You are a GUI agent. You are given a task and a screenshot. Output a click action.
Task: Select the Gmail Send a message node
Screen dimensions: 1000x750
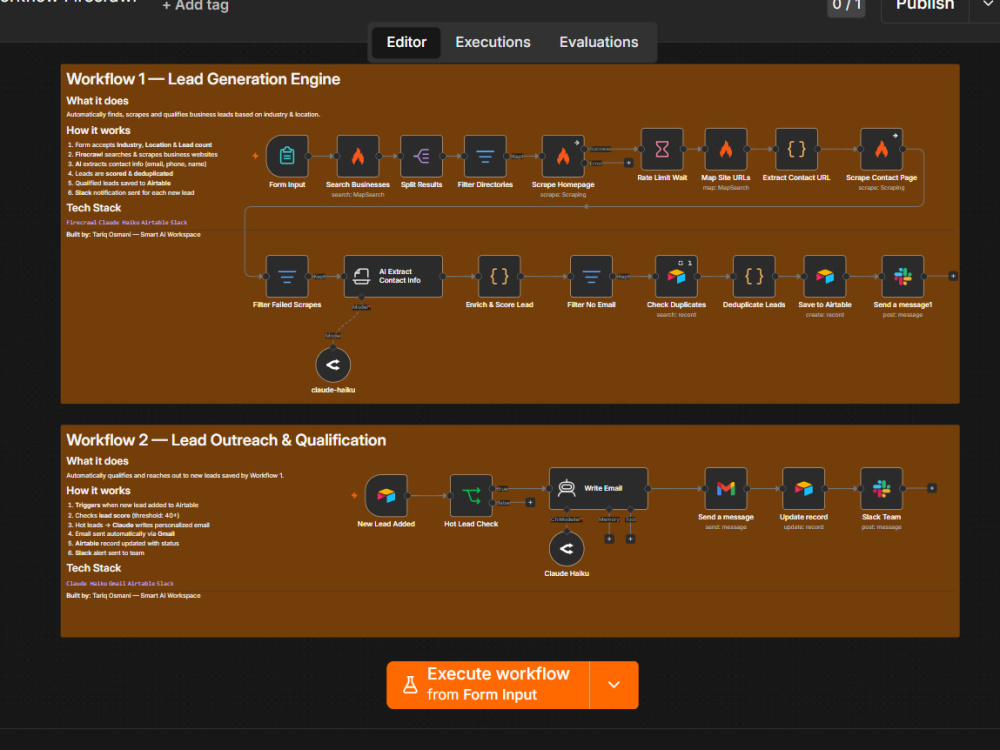726,489
